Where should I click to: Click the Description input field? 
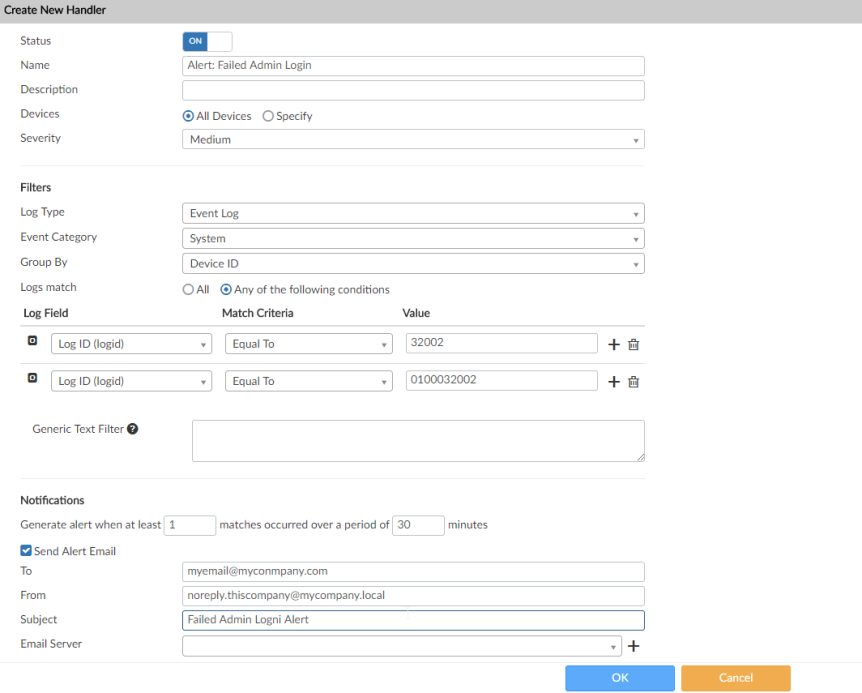[x=413, y=91]
